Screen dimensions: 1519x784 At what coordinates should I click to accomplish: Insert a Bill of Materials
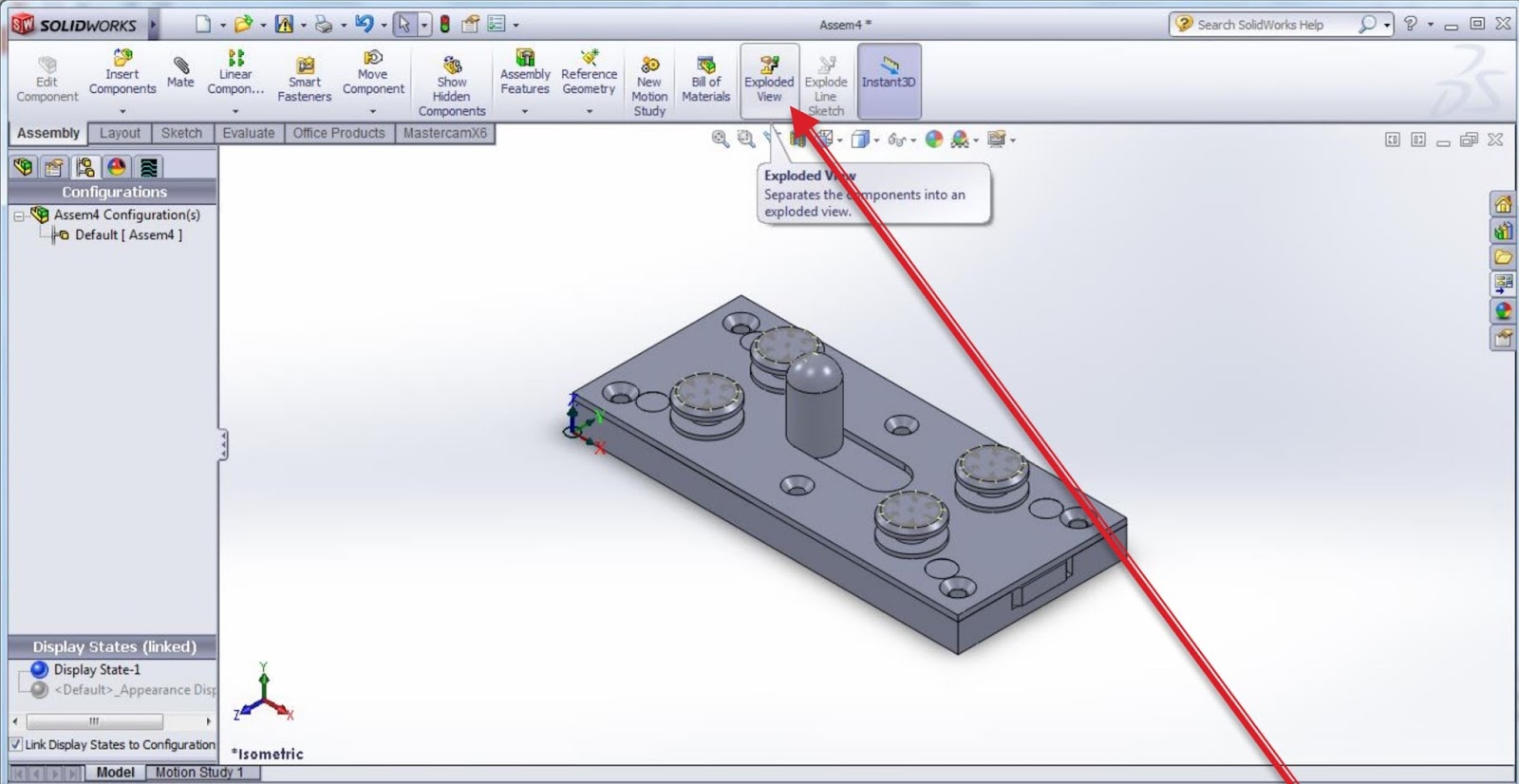[705, 80]
